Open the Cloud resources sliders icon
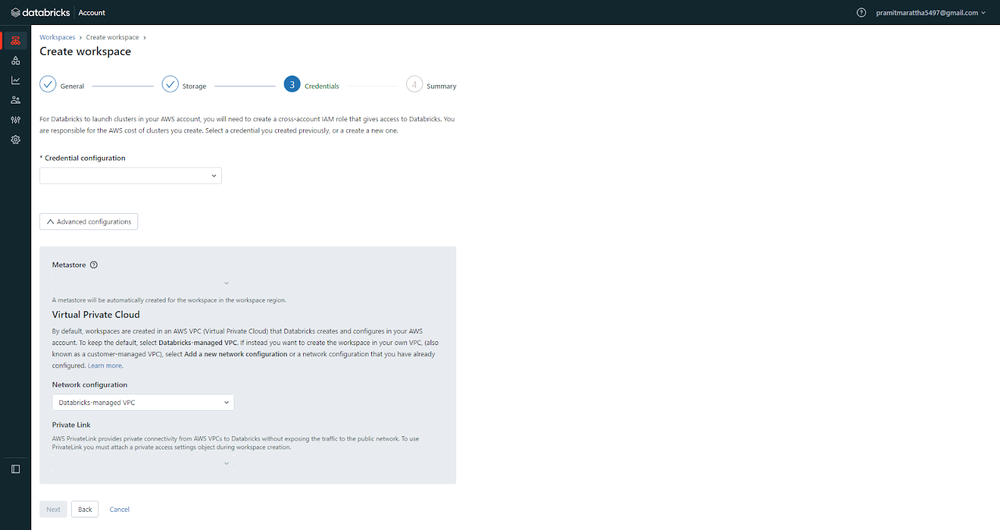This screenshot has height=530, width=1000. click(x=15, y=120)
